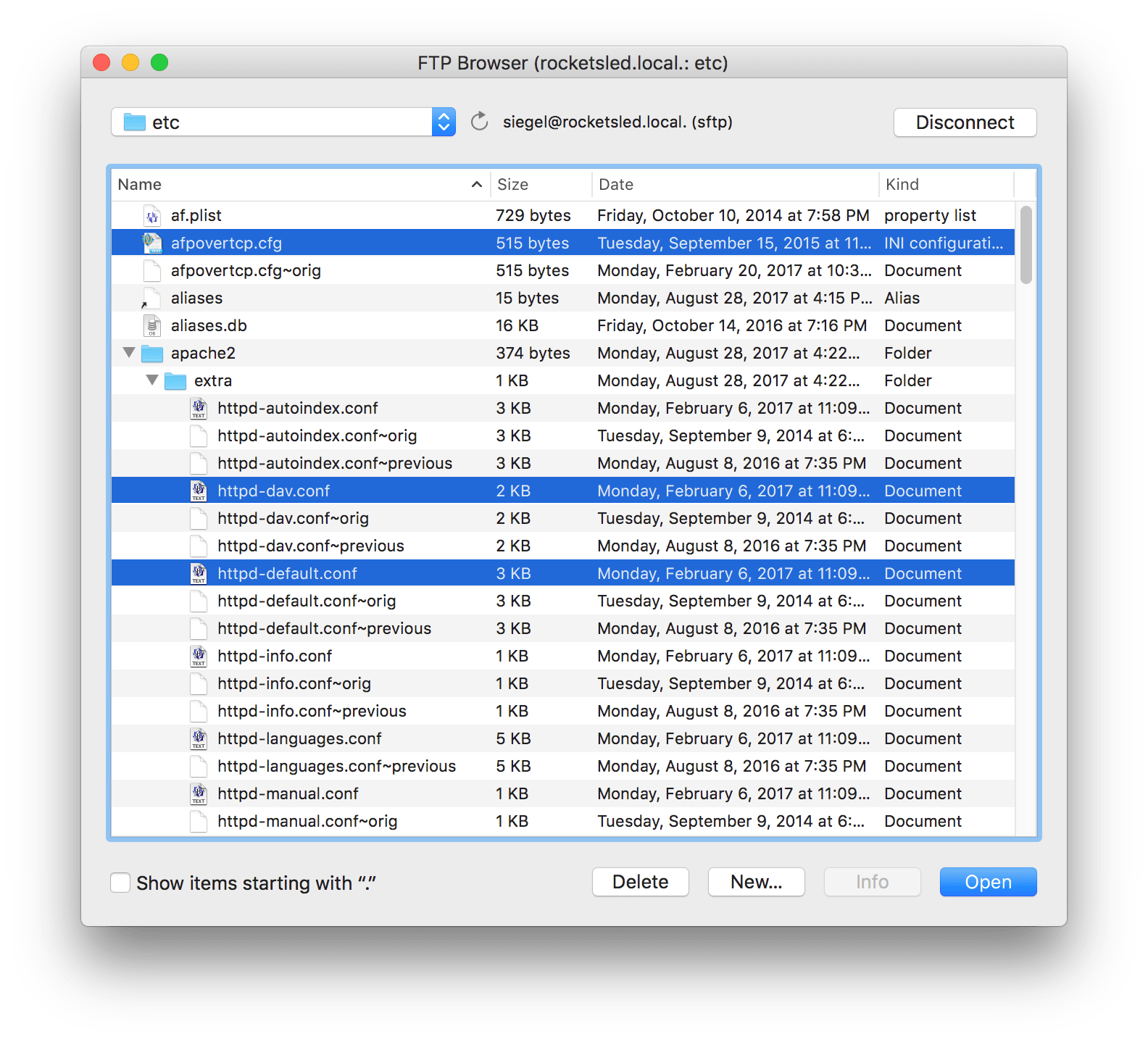Click the httpd-autoindex.conf text file icon
The height and width of the screenshot is (1042, 1148).
coord(199,409)
